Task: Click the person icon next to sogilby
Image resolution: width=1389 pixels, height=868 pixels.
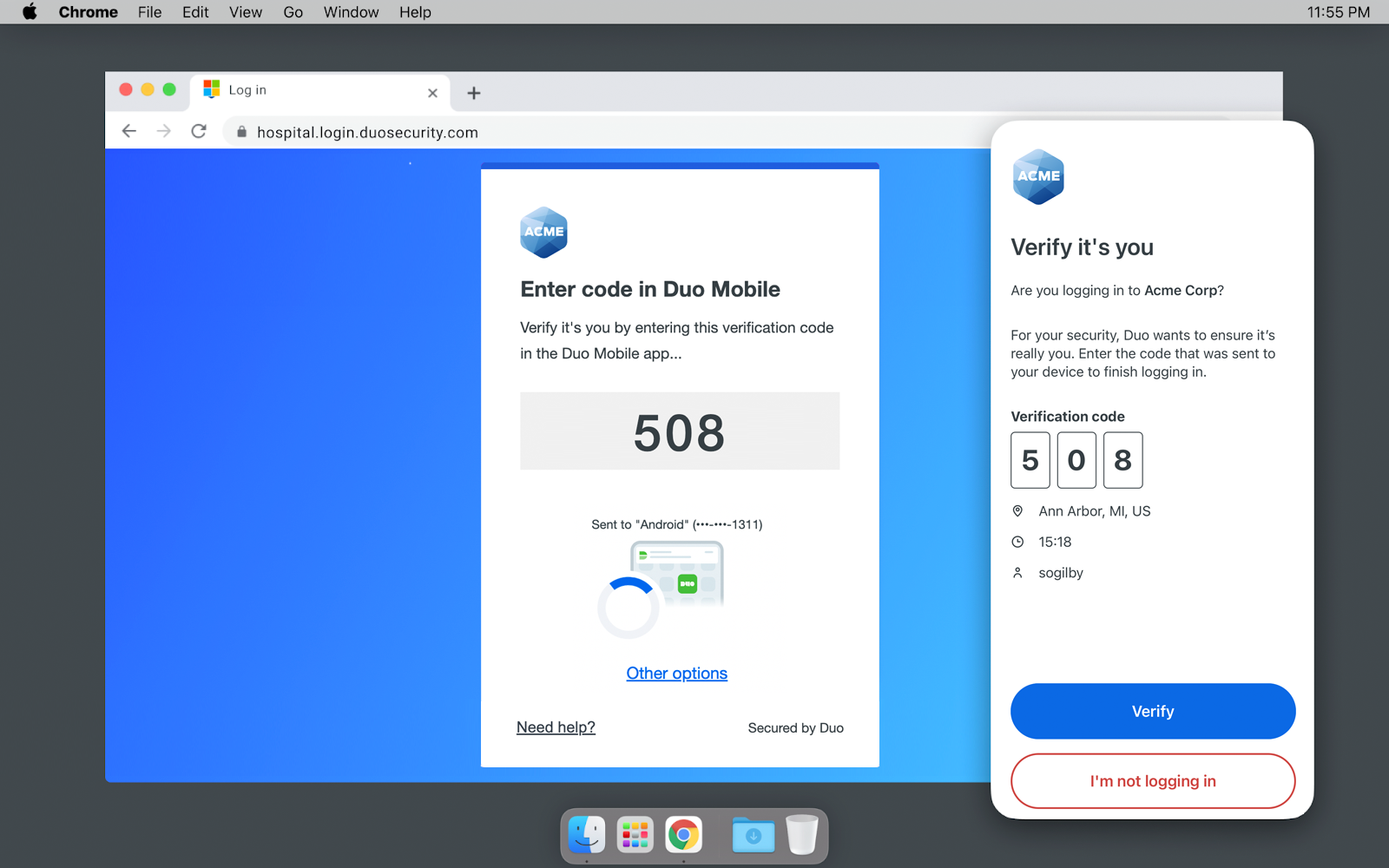Action: pyautogui.click(x=1017, y=573)
